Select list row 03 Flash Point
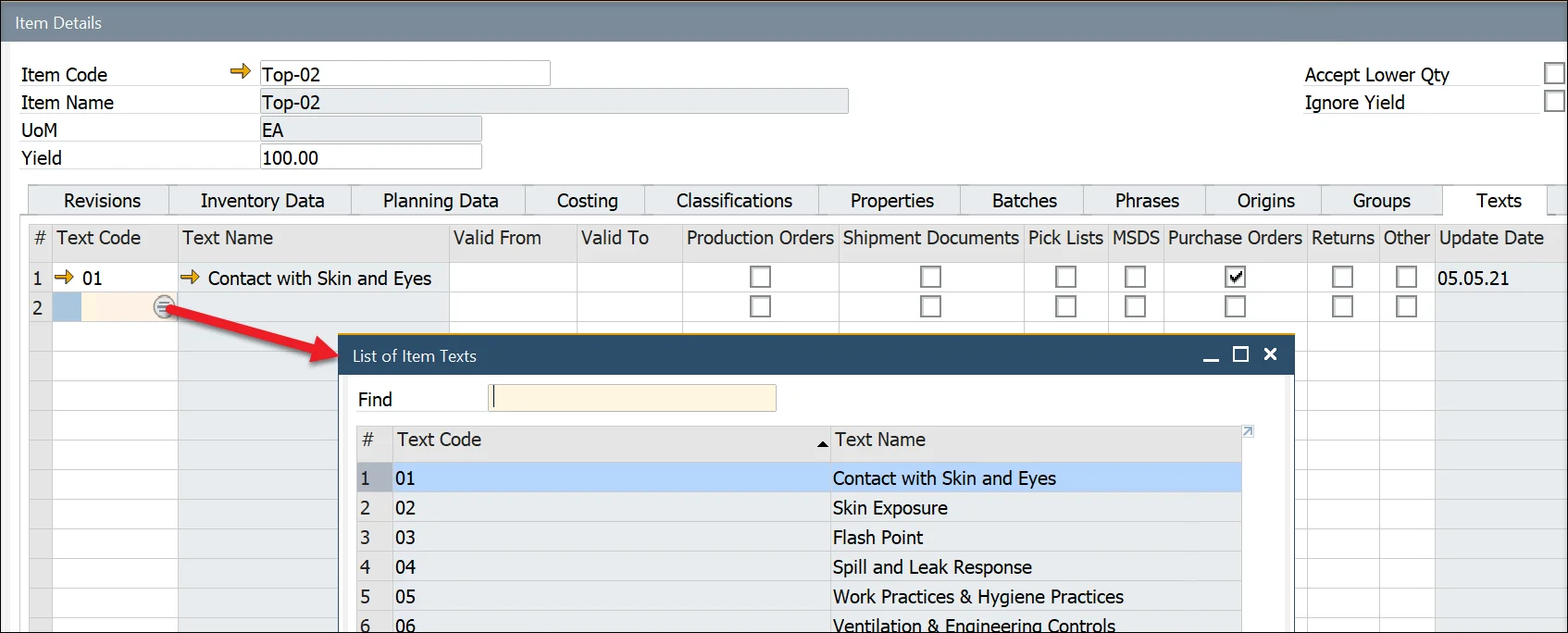Image resolution: width=1568 pixels, height=633 pixels. [799, 537]
